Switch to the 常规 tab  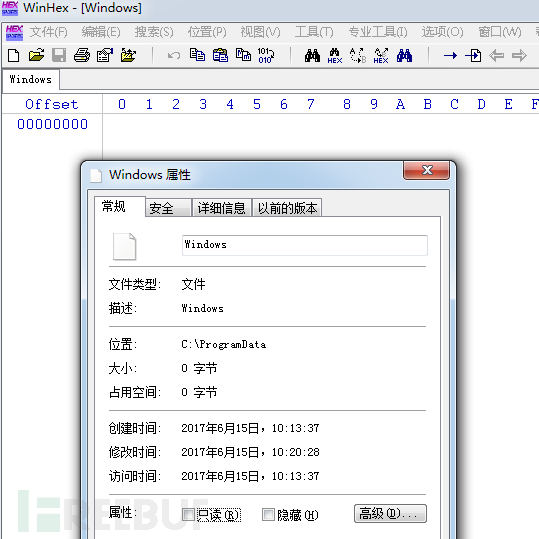(x=120, y=207)
